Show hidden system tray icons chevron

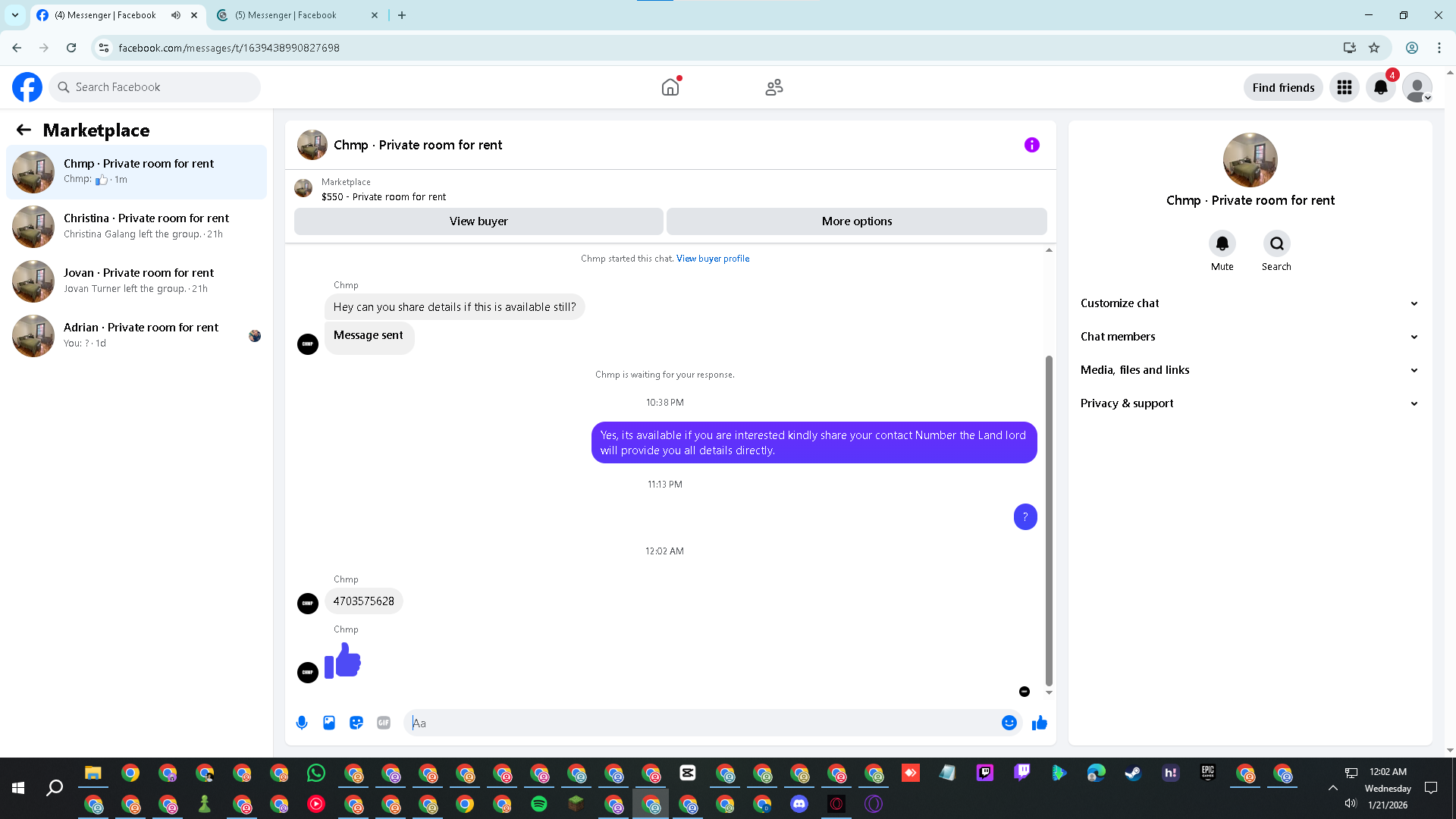click(1332, 788)
